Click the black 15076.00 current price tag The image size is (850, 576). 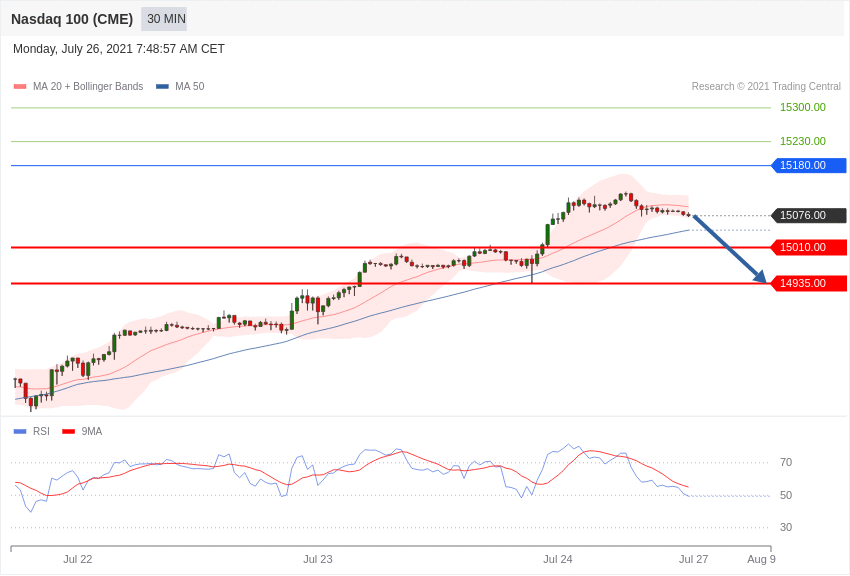pos(808,215)
